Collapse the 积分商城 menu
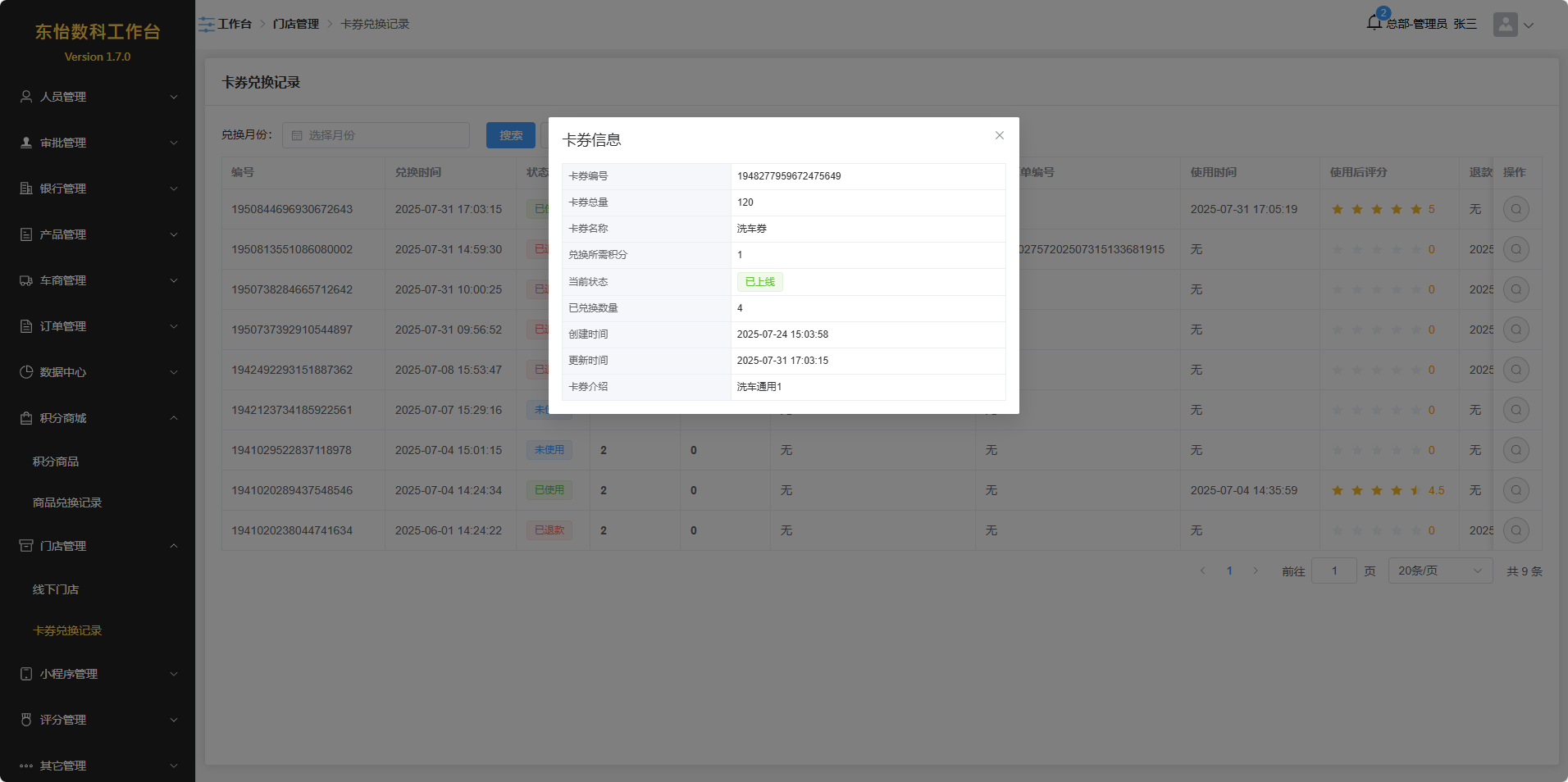The width and height of the screenshot is (1568, 782). [98, 418]
